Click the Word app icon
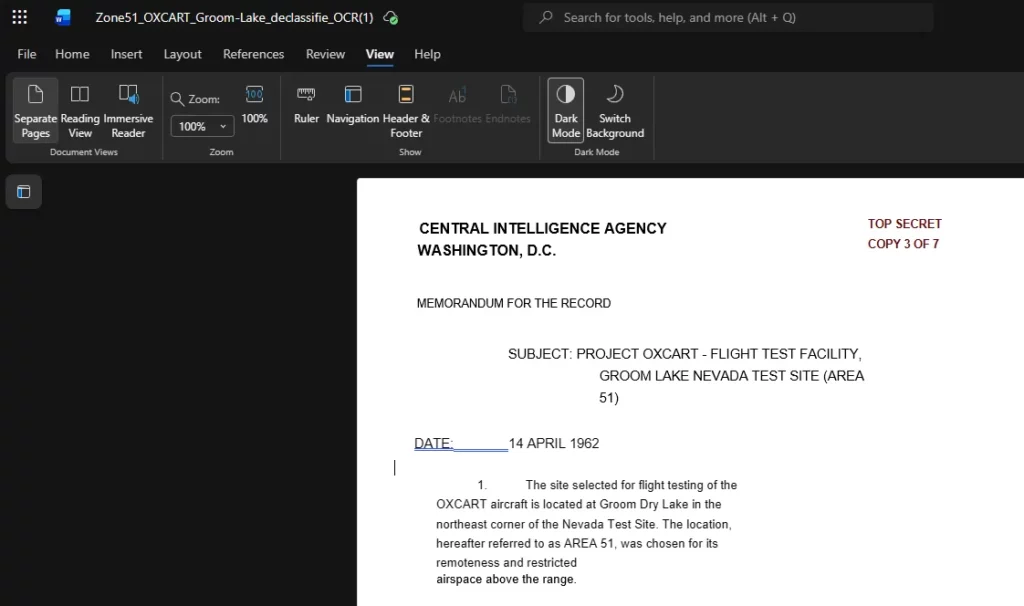 pyautogui.click(x=63, y=17)
